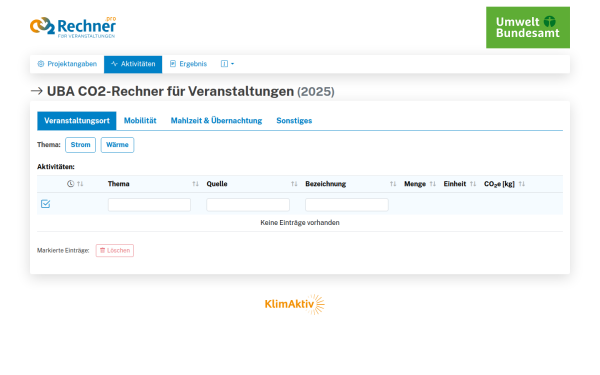Focus the Thema filter field
This screenshot has height=375, width=600.
pos(149,205)
